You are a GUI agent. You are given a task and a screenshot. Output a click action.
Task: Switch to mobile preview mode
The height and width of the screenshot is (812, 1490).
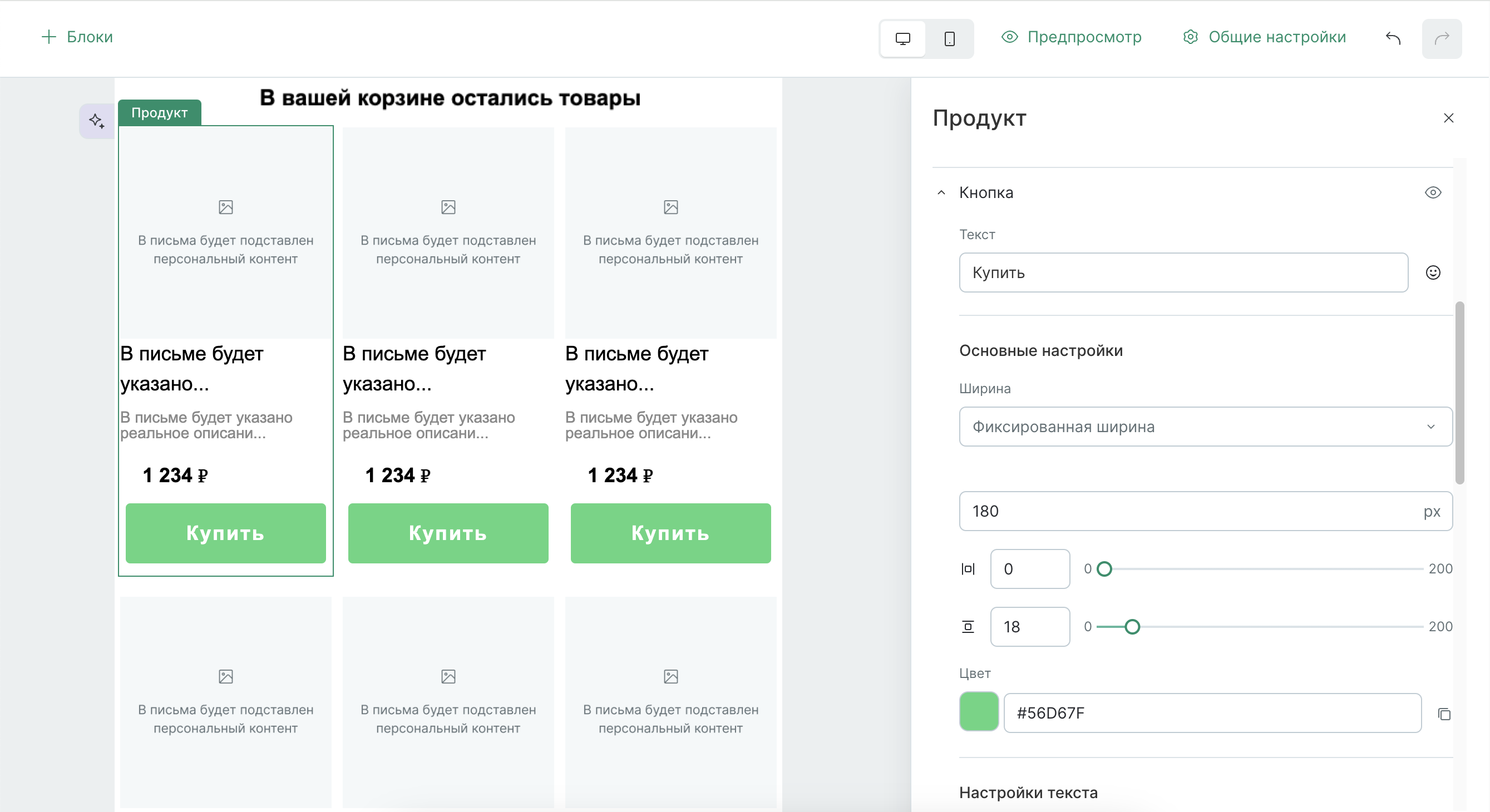[949, 38]
